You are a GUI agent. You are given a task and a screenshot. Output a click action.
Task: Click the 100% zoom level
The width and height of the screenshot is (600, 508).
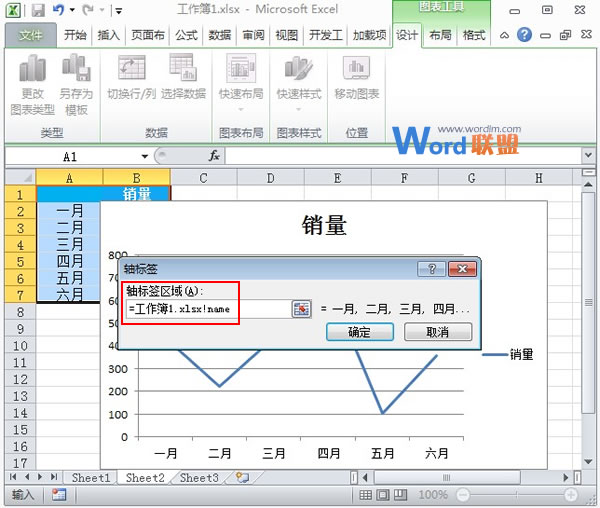(433, 495)
